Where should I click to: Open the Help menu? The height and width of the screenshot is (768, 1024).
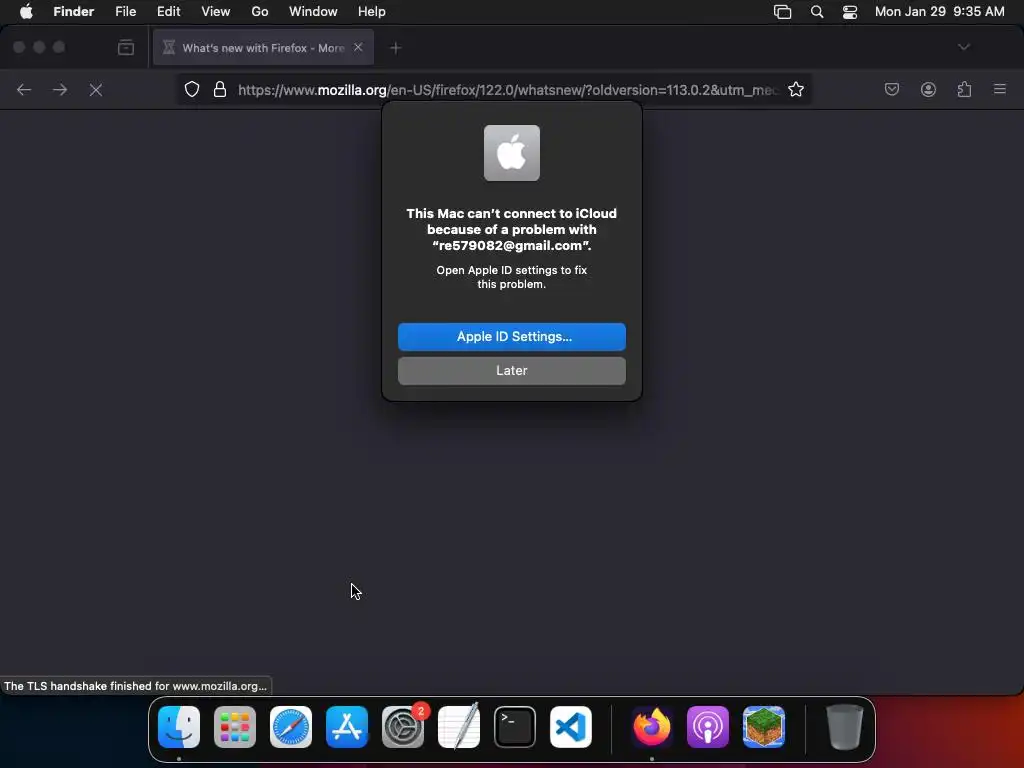[x=372, y=12]
